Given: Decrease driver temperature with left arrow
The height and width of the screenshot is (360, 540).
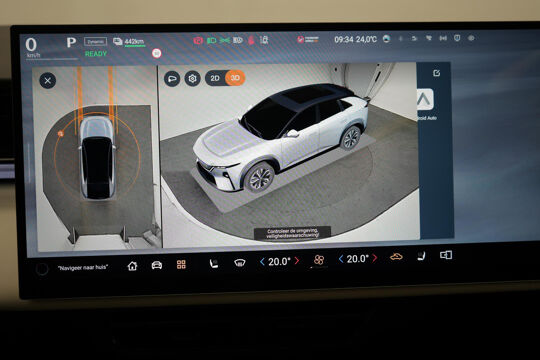Looking at the screenshot, I should point(262,262).
